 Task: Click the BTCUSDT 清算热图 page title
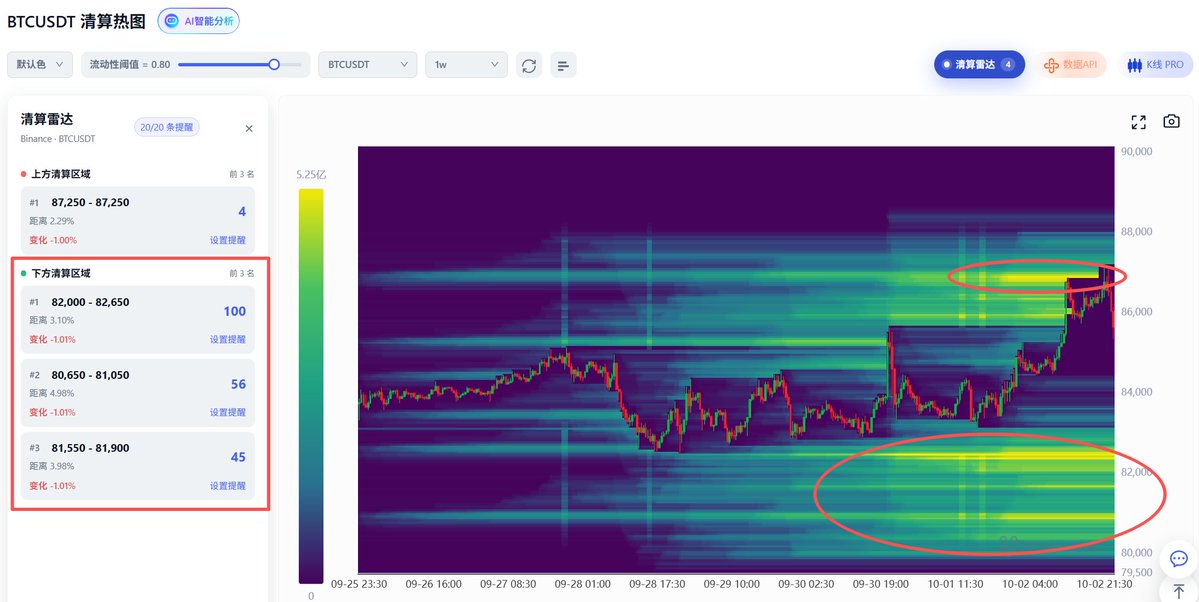pyautogui.click(x=76, y=21)
